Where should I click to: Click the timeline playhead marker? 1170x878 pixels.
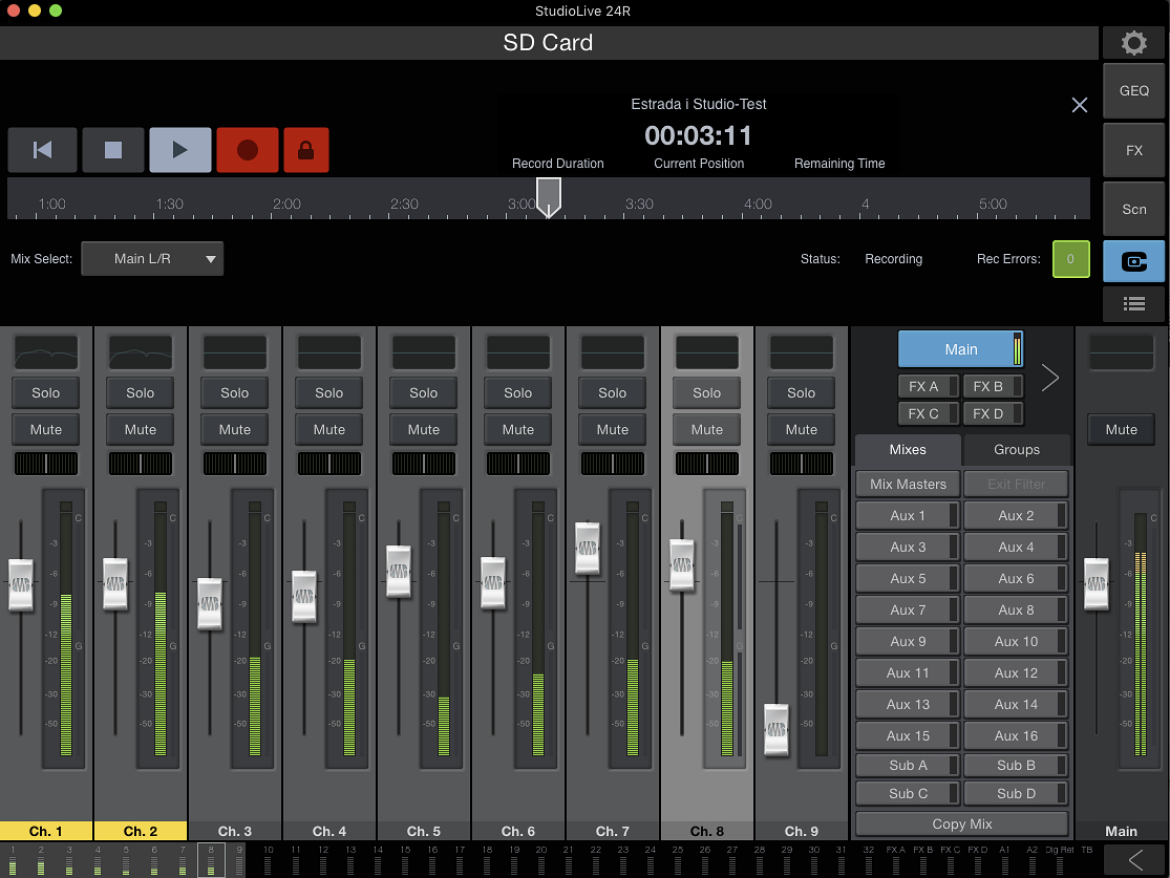548,197
